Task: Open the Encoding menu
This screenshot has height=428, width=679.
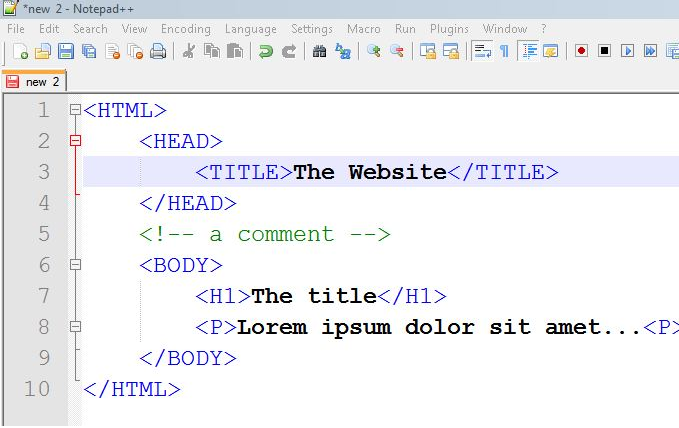Action: click(x=186, y=29)
